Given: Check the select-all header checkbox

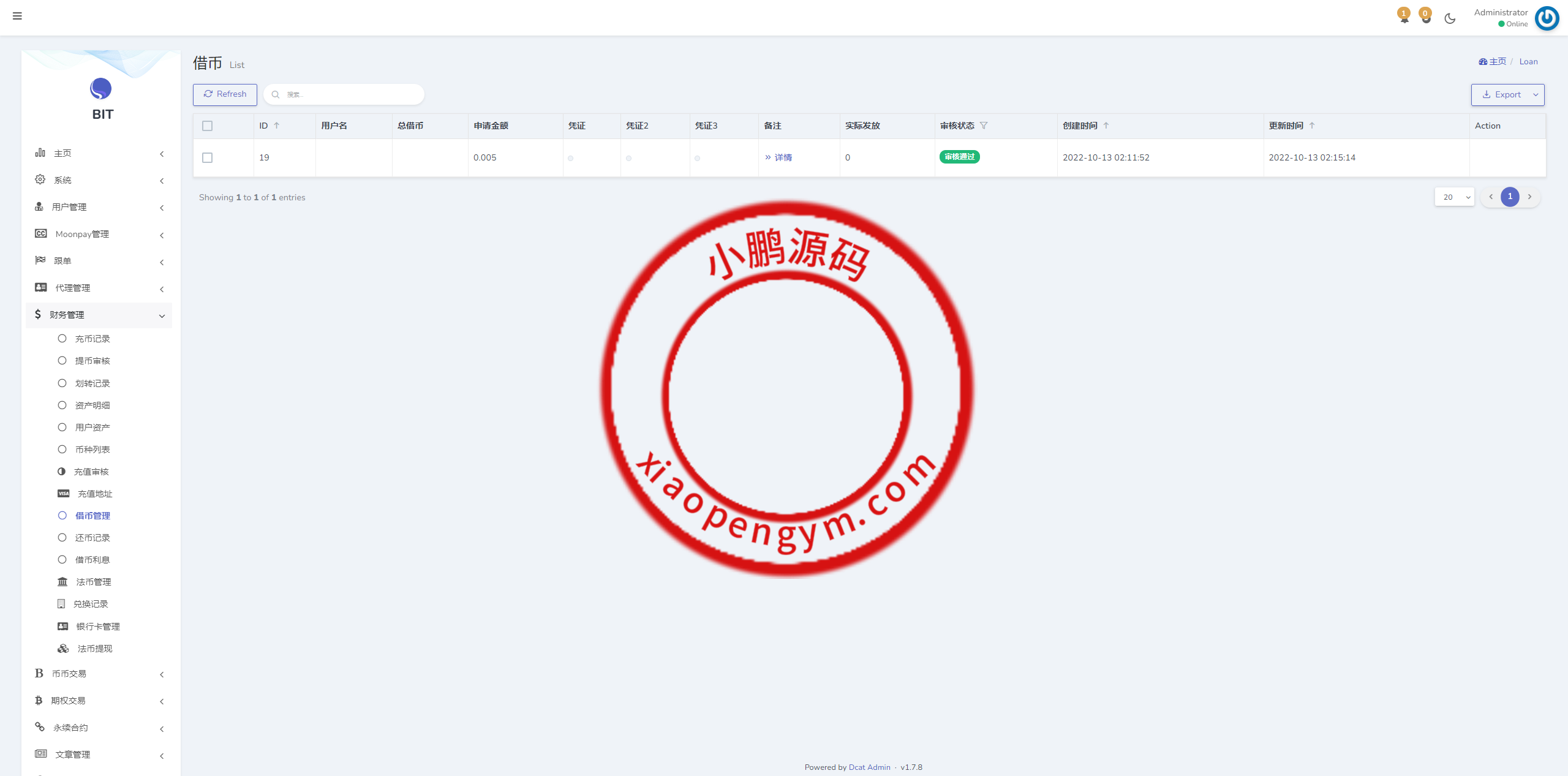Looking at the screenshot, I should click(208, 126).
